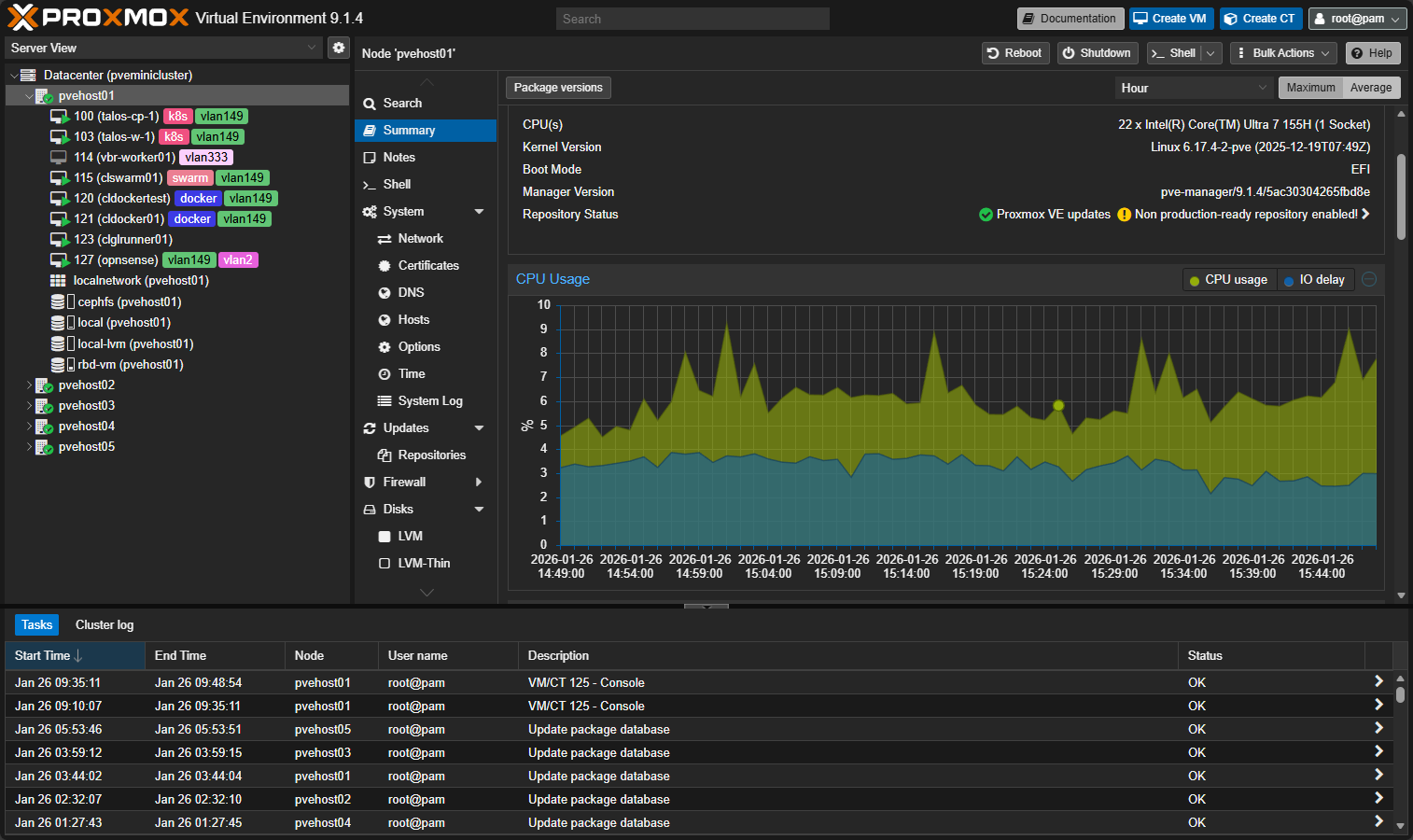This screenshot has height=840, width=1413.
Task: Switch to the Cluster log tab
Action: [x=104, y=624]
